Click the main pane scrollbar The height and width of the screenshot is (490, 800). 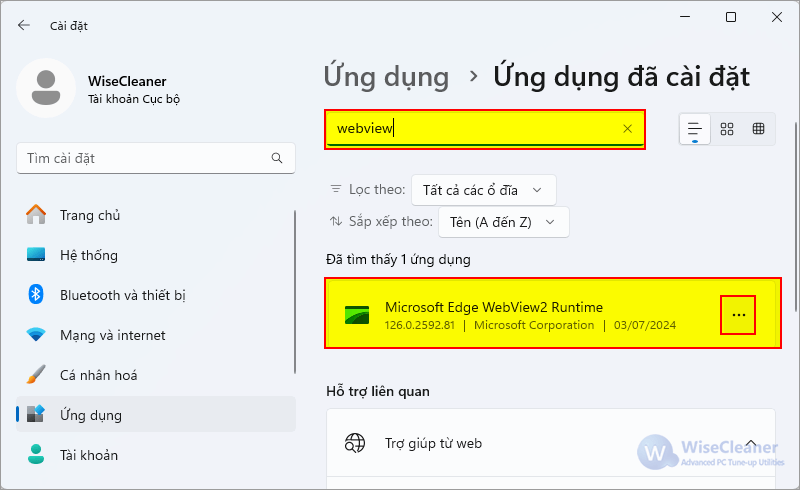click(795, 217)
